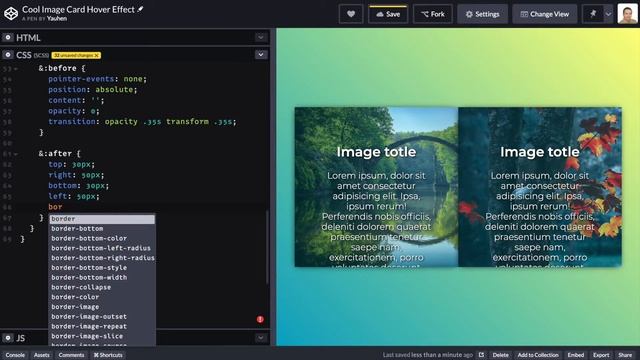Choose 'border-collapse' suggestion
The image size is (640, 360).
tap(102, 287)
